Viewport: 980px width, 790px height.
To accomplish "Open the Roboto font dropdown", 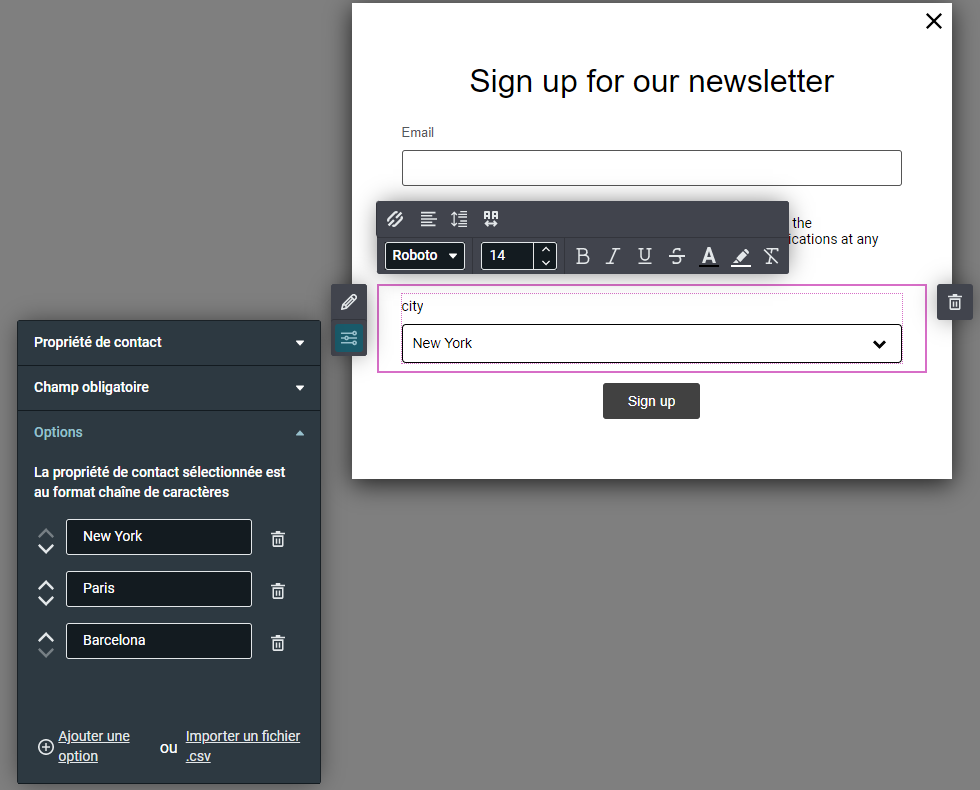I will pyautogui.click(x=425, y=256).
